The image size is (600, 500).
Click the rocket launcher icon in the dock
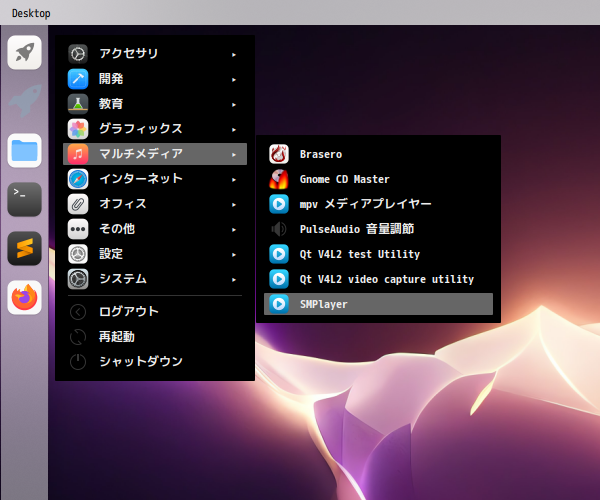click(x=24, y=52)
